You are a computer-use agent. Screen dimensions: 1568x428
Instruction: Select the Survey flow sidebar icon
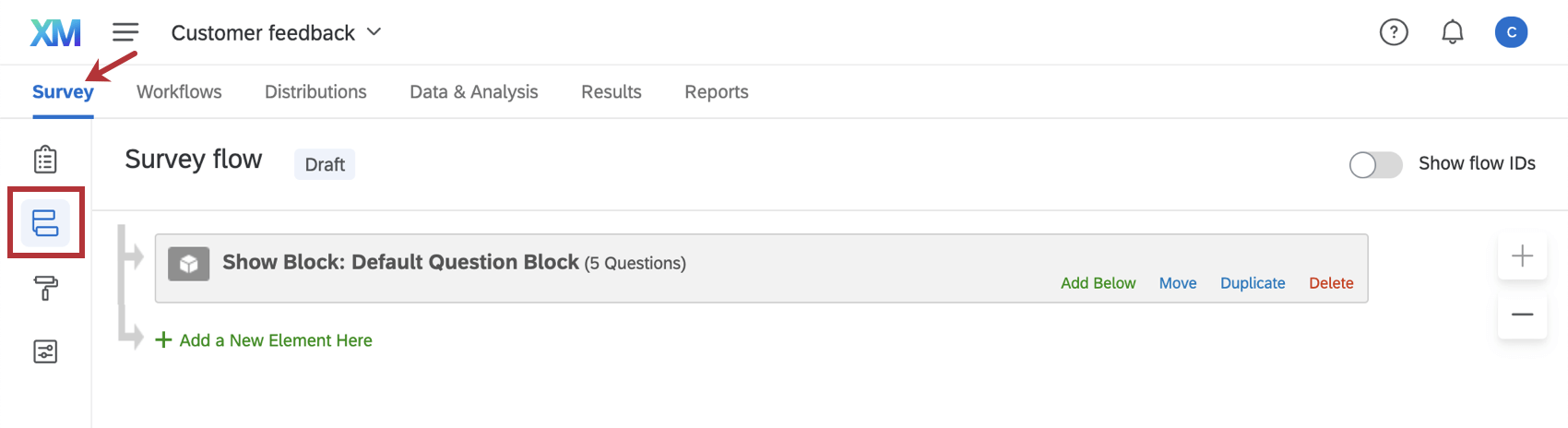[x=45, y=223]
